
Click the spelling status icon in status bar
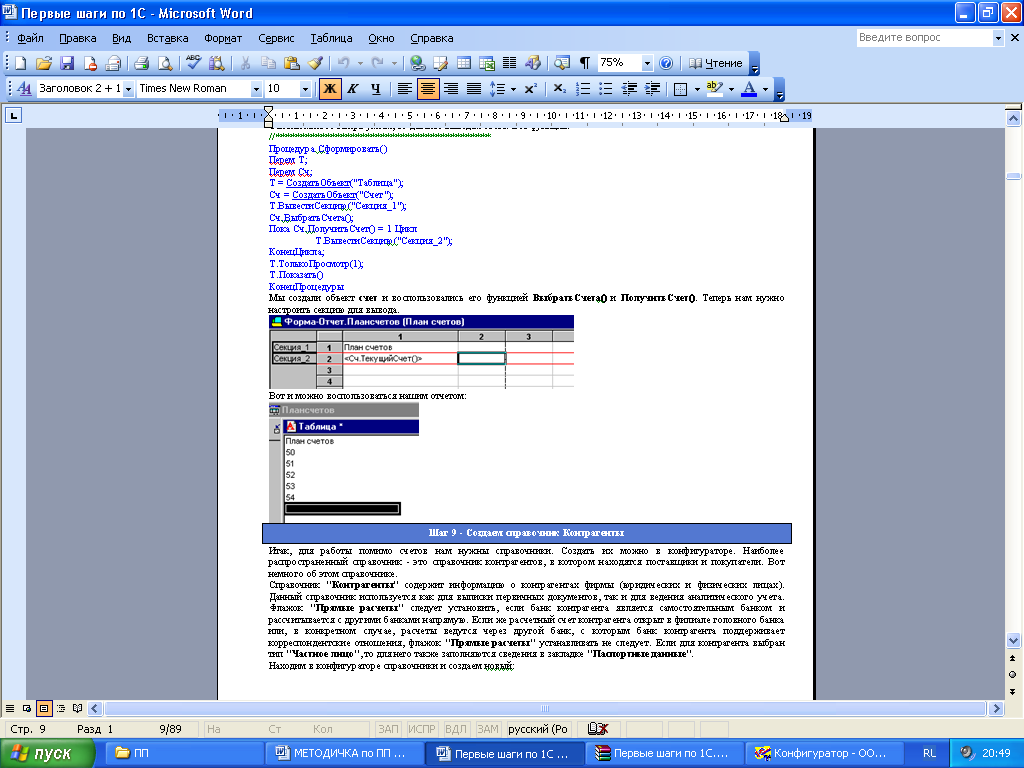tap(598, 729)
